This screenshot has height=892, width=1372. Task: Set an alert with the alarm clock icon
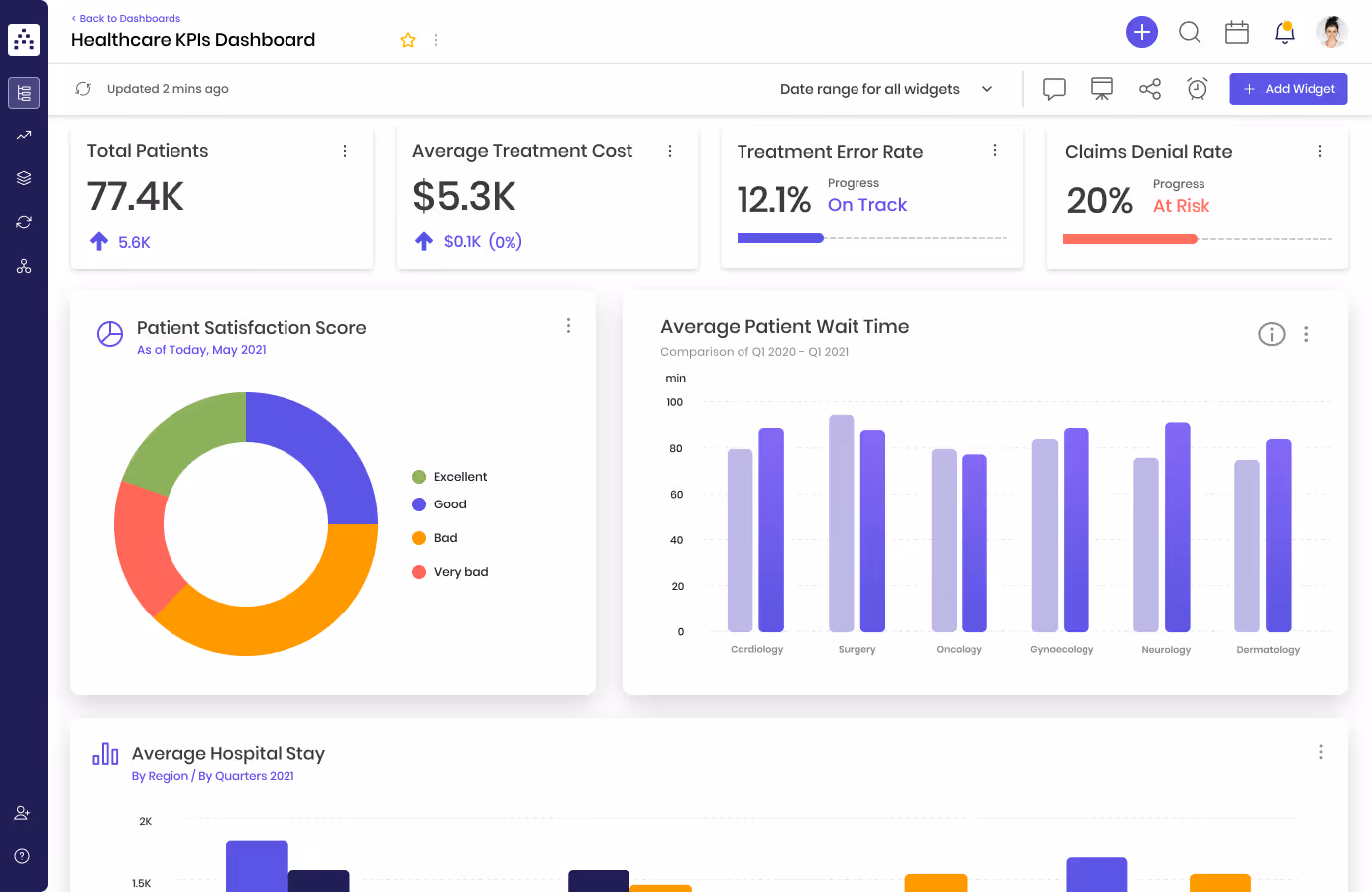[x=1197, y=88]
